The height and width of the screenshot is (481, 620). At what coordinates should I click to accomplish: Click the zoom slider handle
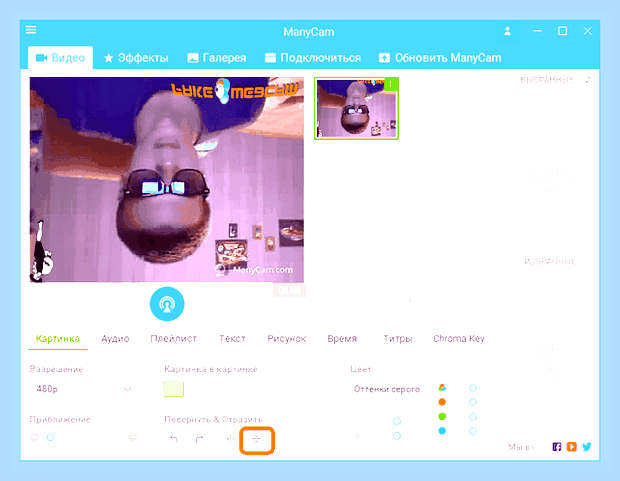pos(51,437)
